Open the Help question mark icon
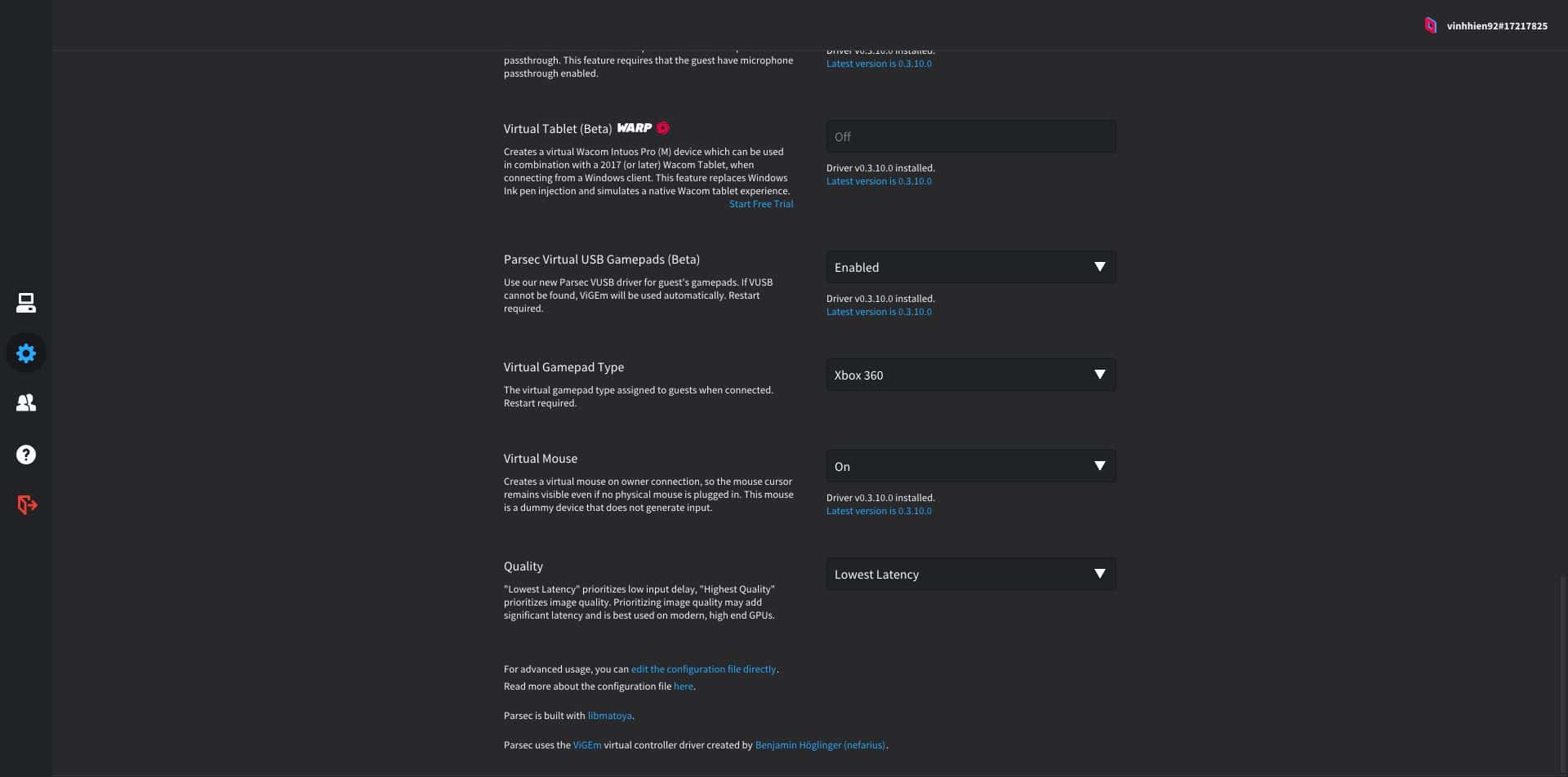The width and height of the screenshot is (1568, 777). pos(26,455)
